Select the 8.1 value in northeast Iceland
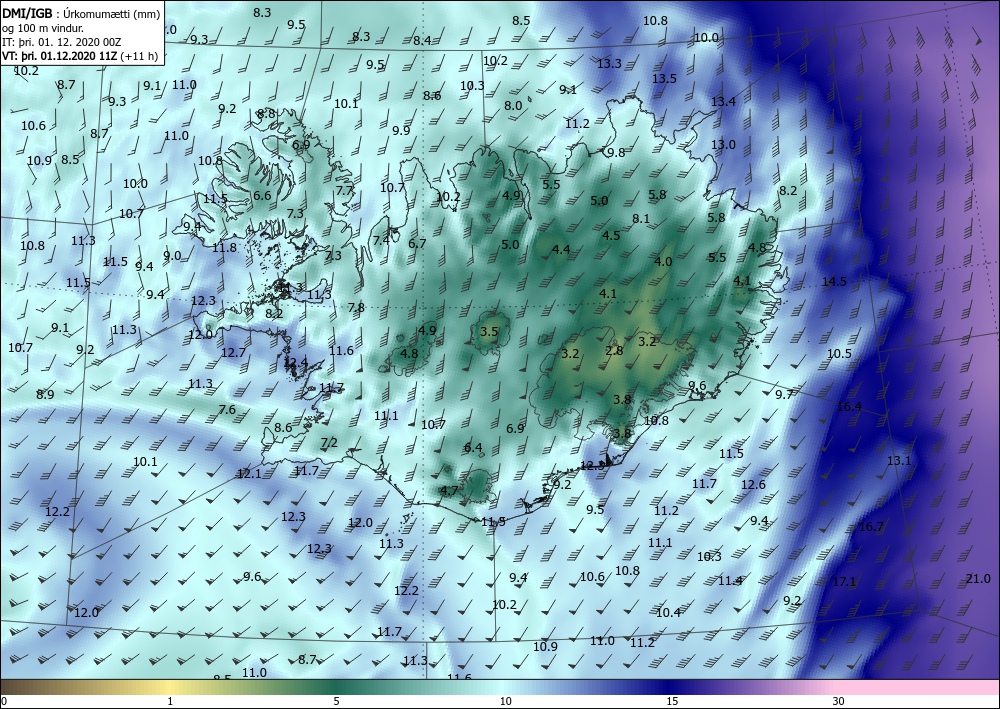The image size is (1000, 709). (641, 219)
